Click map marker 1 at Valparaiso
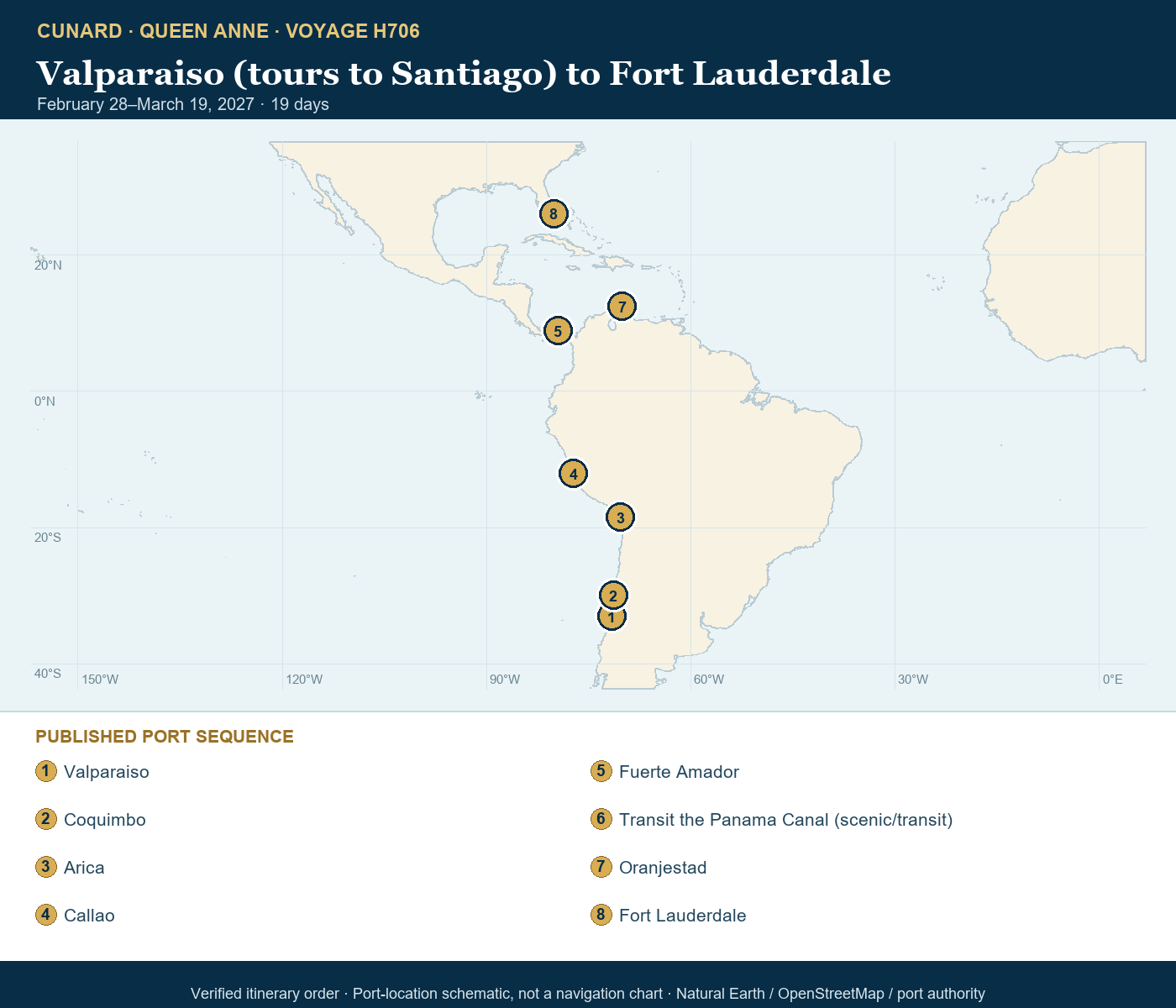 [612, 617]
